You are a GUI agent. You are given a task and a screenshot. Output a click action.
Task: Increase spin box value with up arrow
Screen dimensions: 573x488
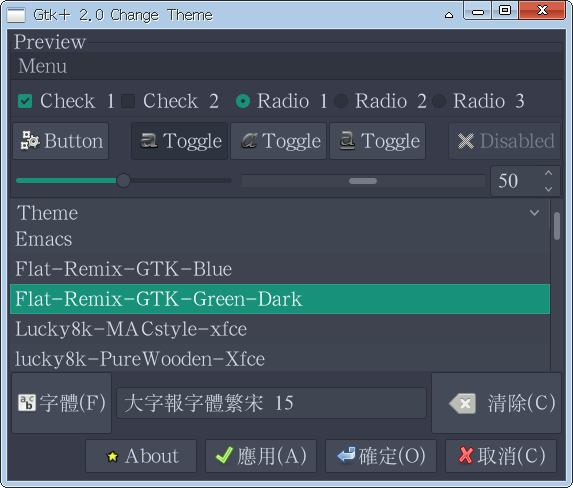pos(548,173)
